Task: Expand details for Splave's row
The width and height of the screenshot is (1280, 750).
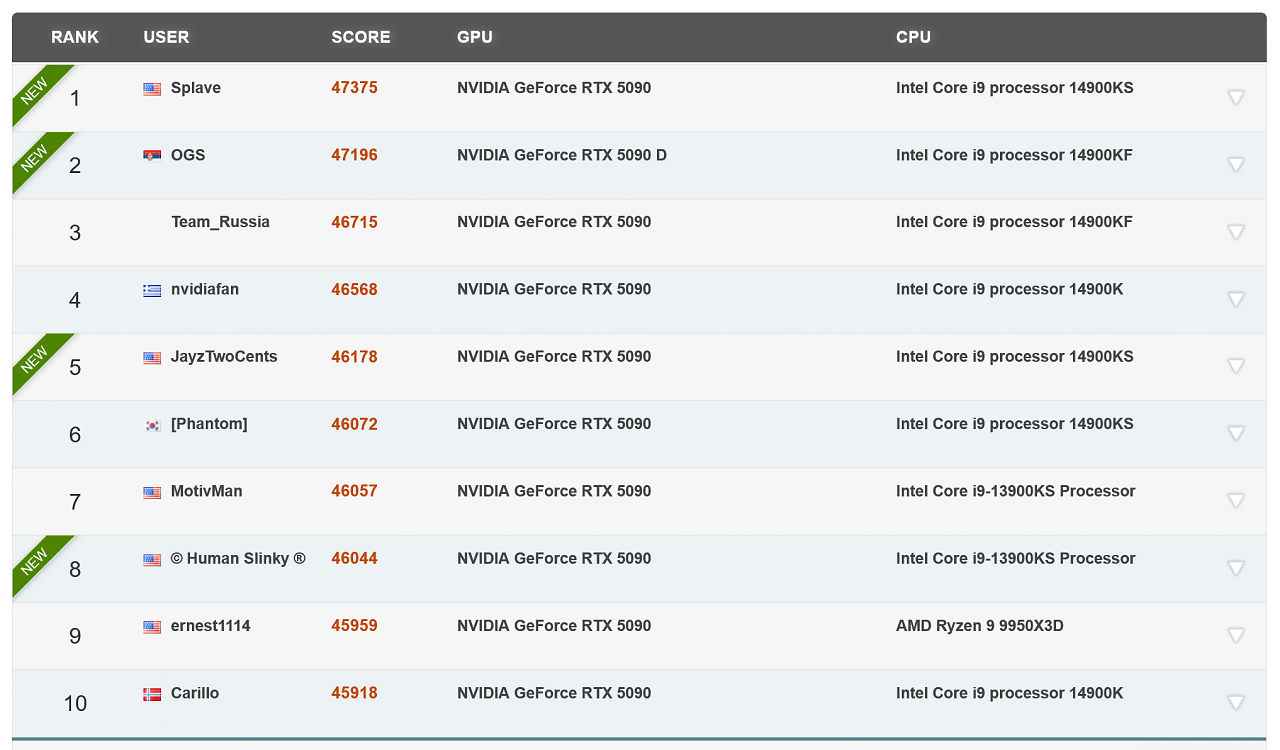Action: [x=1236, y=97]
